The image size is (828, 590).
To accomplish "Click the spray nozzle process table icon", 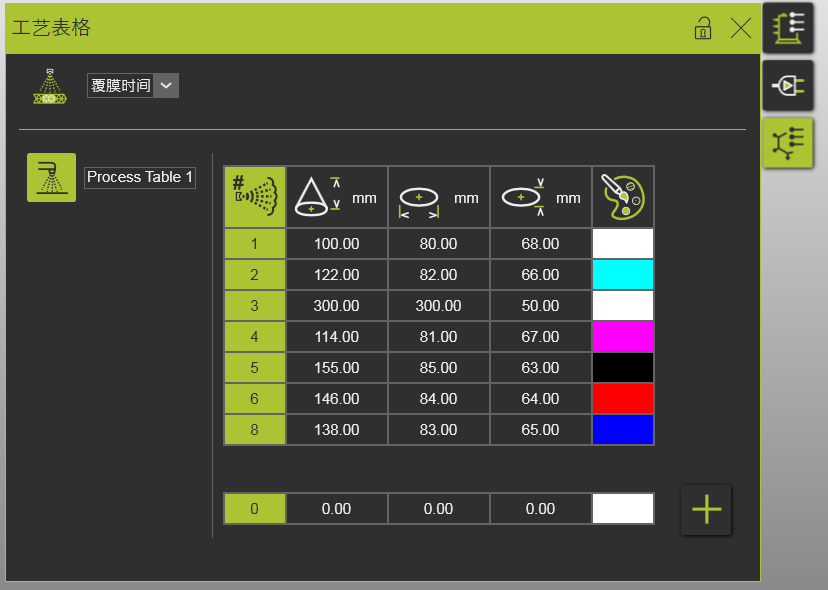I will [x=51, y=178].
